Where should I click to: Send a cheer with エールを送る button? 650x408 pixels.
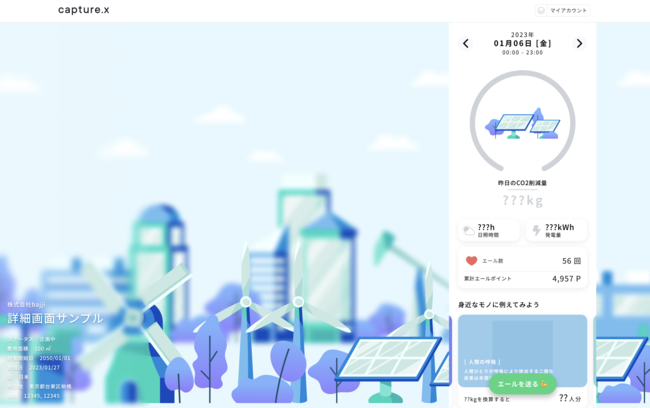(x=522, y=384)
